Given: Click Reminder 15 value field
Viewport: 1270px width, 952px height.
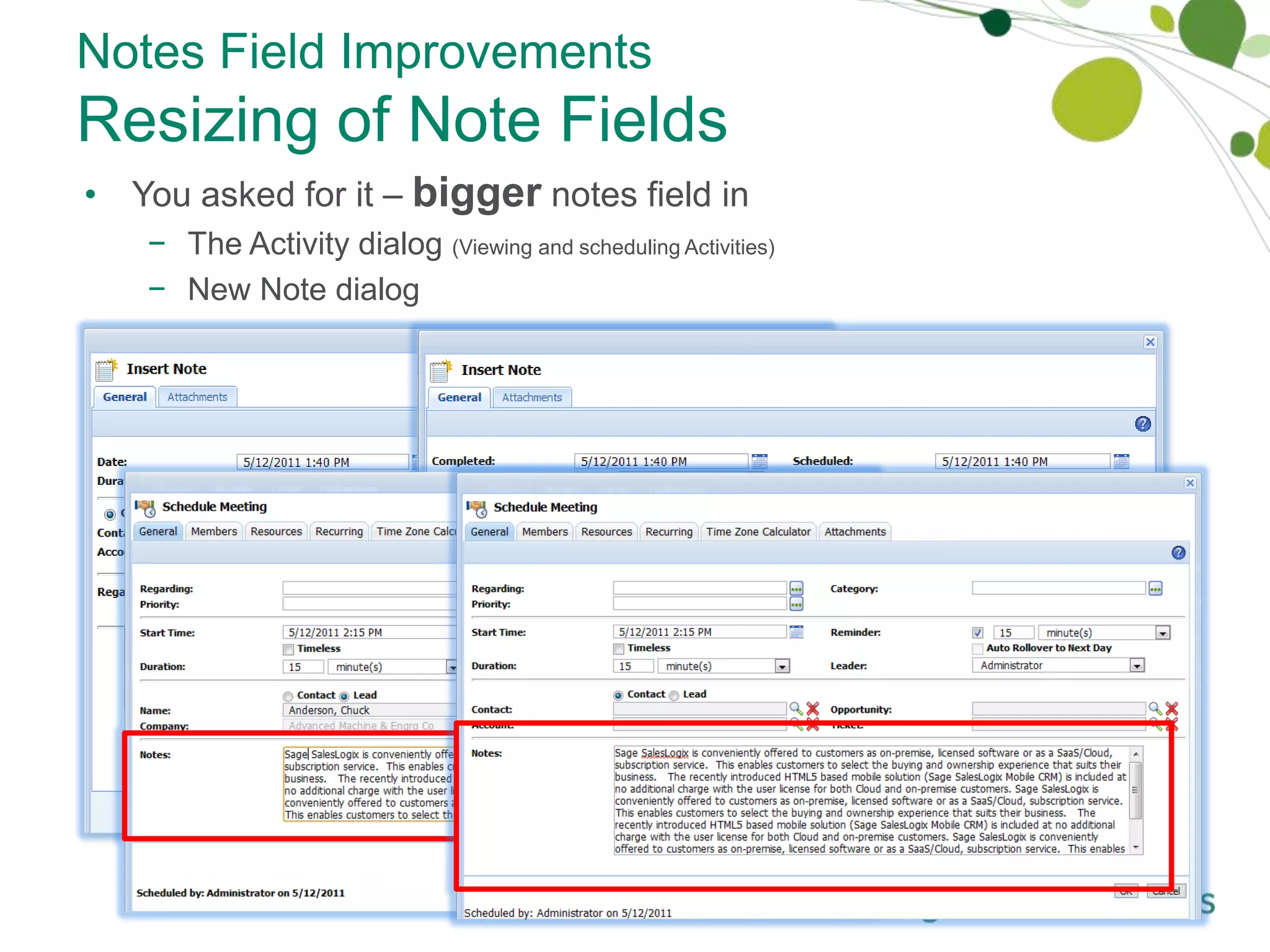Looking at the screenshot, I should coord(1014,633).
